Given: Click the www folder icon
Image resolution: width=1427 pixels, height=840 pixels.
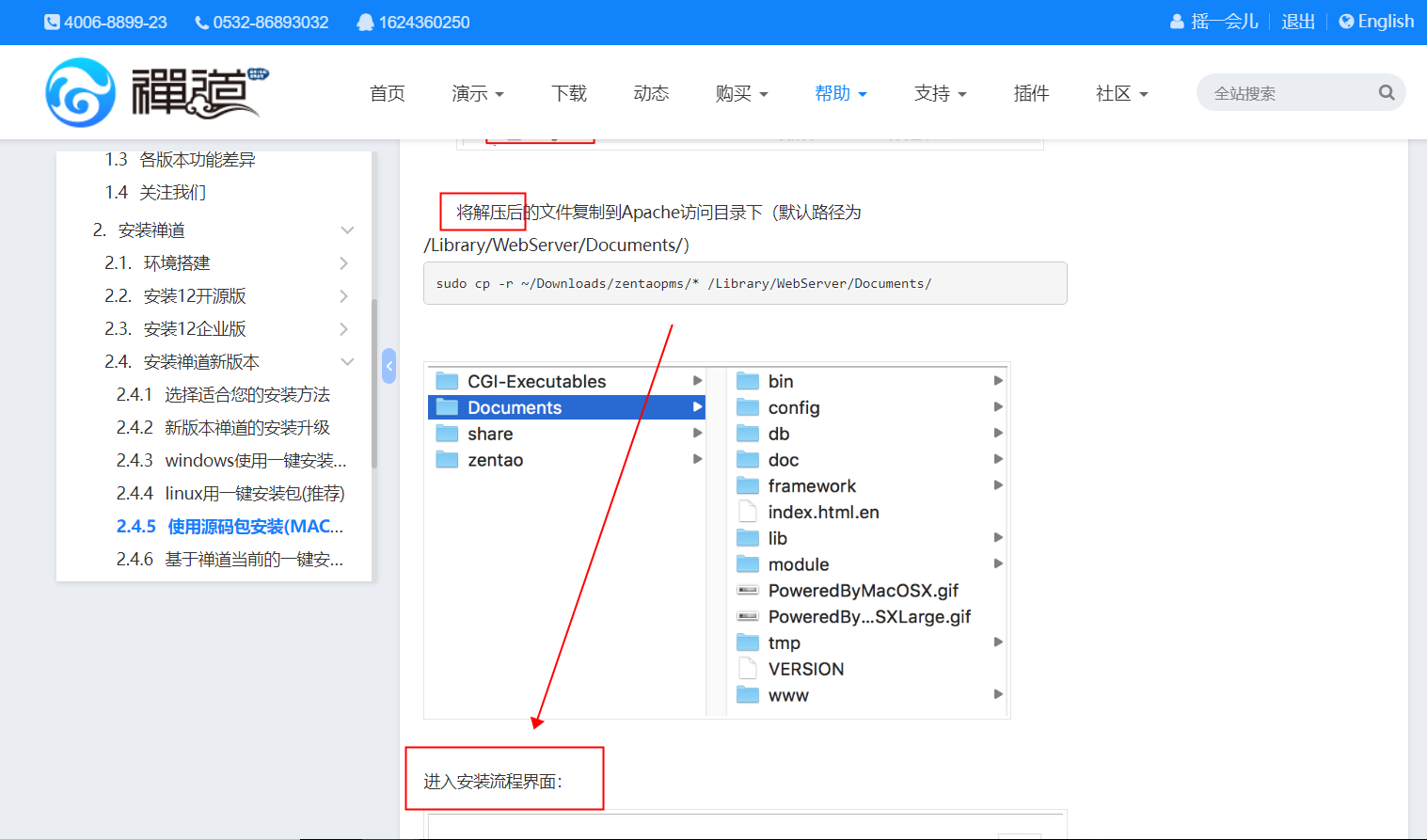Looking at the screenshot, I should pos(748,695).
